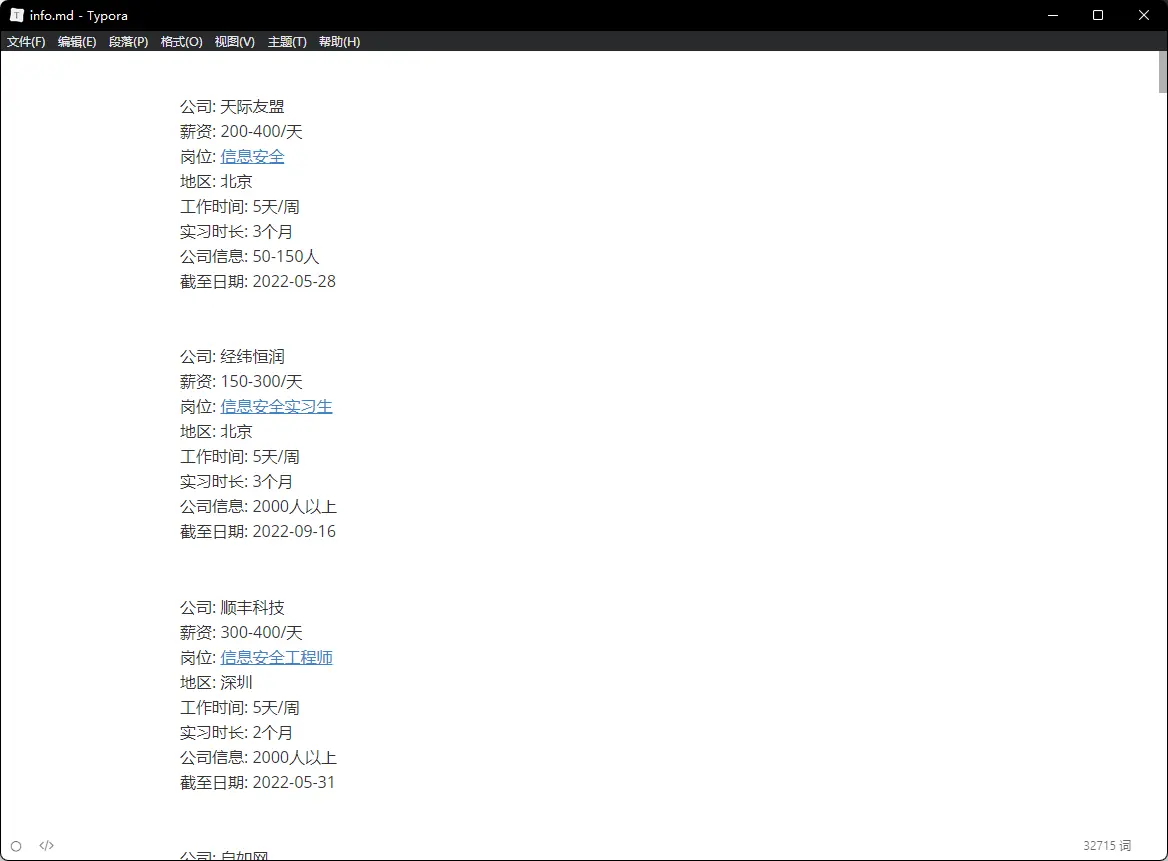Image resolution: width=1168 pixels, height=861 pixels.
Task: Open the 格式(O) menu
Action: point(181,42)
